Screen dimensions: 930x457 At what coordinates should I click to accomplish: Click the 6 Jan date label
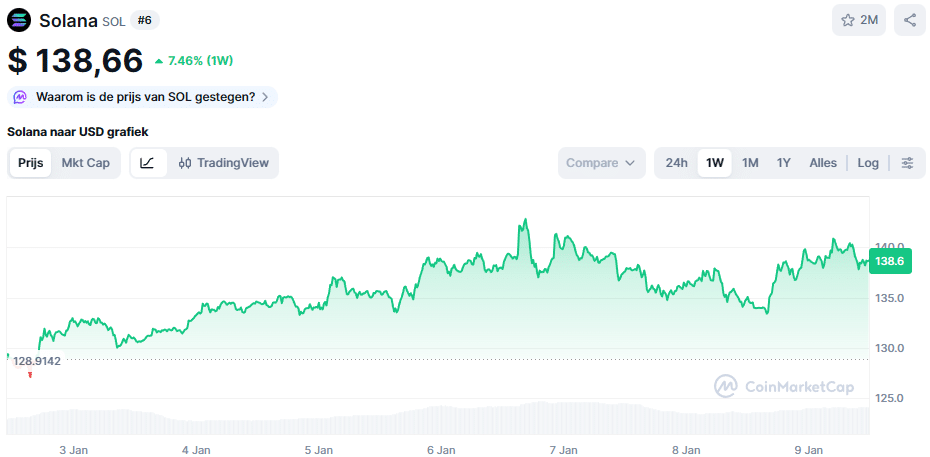[441, 450]
